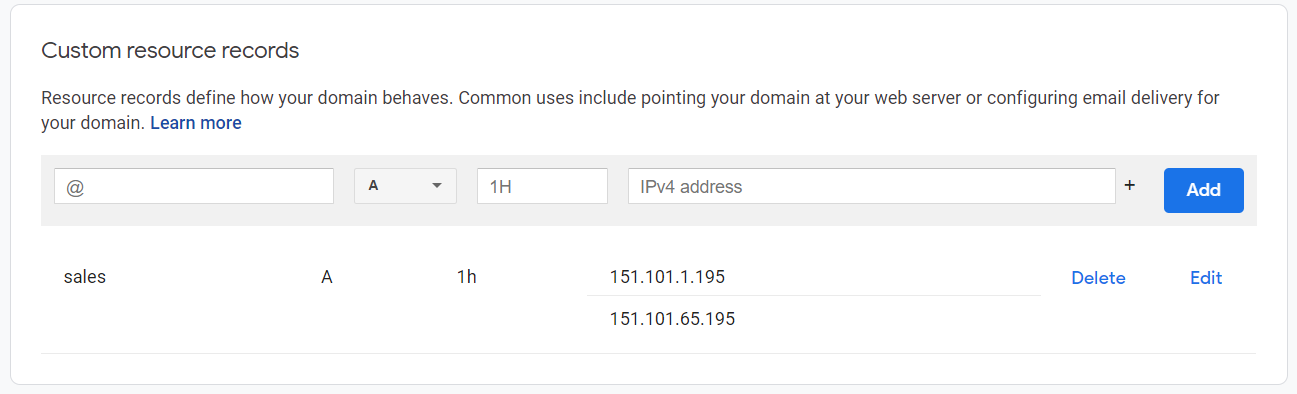Screen dimensions: 1297x394
Task: Select the 151.101.65.195 address entry
Action: [672, 319]
